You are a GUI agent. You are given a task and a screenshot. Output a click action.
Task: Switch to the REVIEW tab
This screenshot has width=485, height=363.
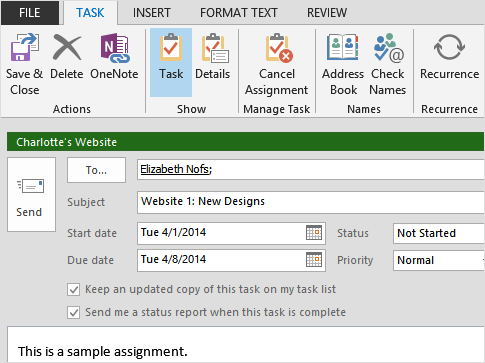tap(327, 13)
